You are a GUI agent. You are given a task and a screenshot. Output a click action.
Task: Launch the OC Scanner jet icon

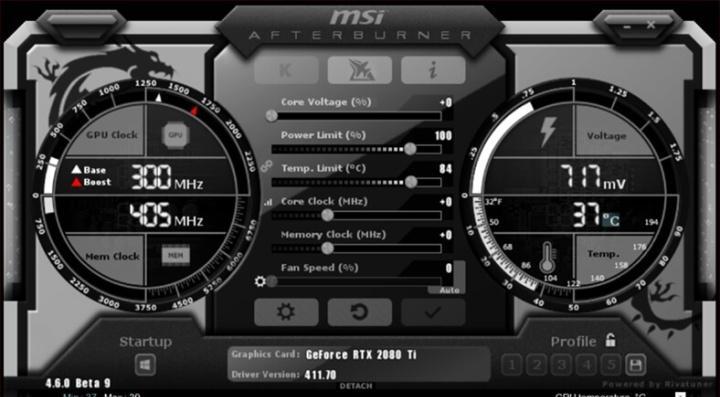(x=360, y=70)
